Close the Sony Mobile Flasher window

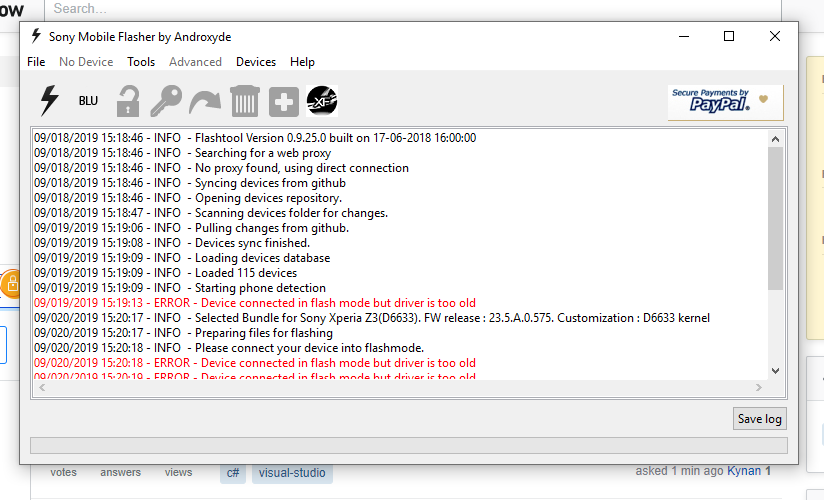point(775,36)
